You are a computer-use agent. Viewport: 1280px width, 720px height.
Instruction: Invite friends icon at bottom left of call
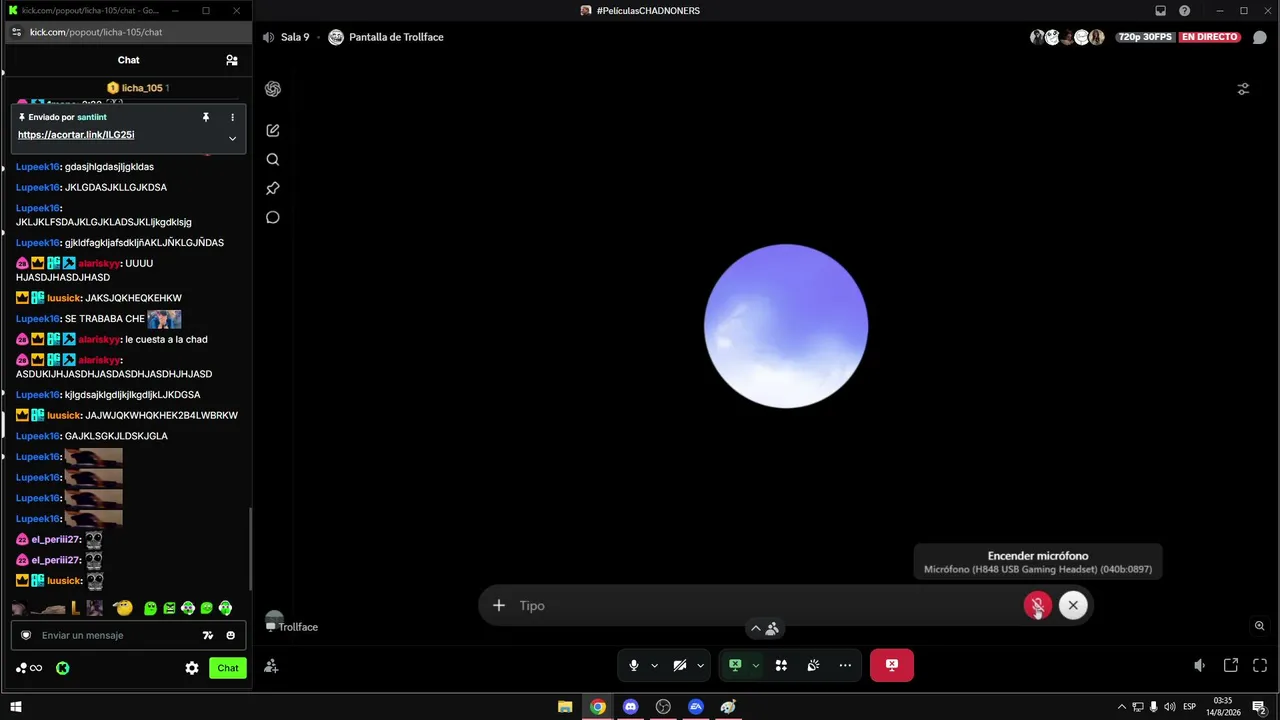click(271, 665)
